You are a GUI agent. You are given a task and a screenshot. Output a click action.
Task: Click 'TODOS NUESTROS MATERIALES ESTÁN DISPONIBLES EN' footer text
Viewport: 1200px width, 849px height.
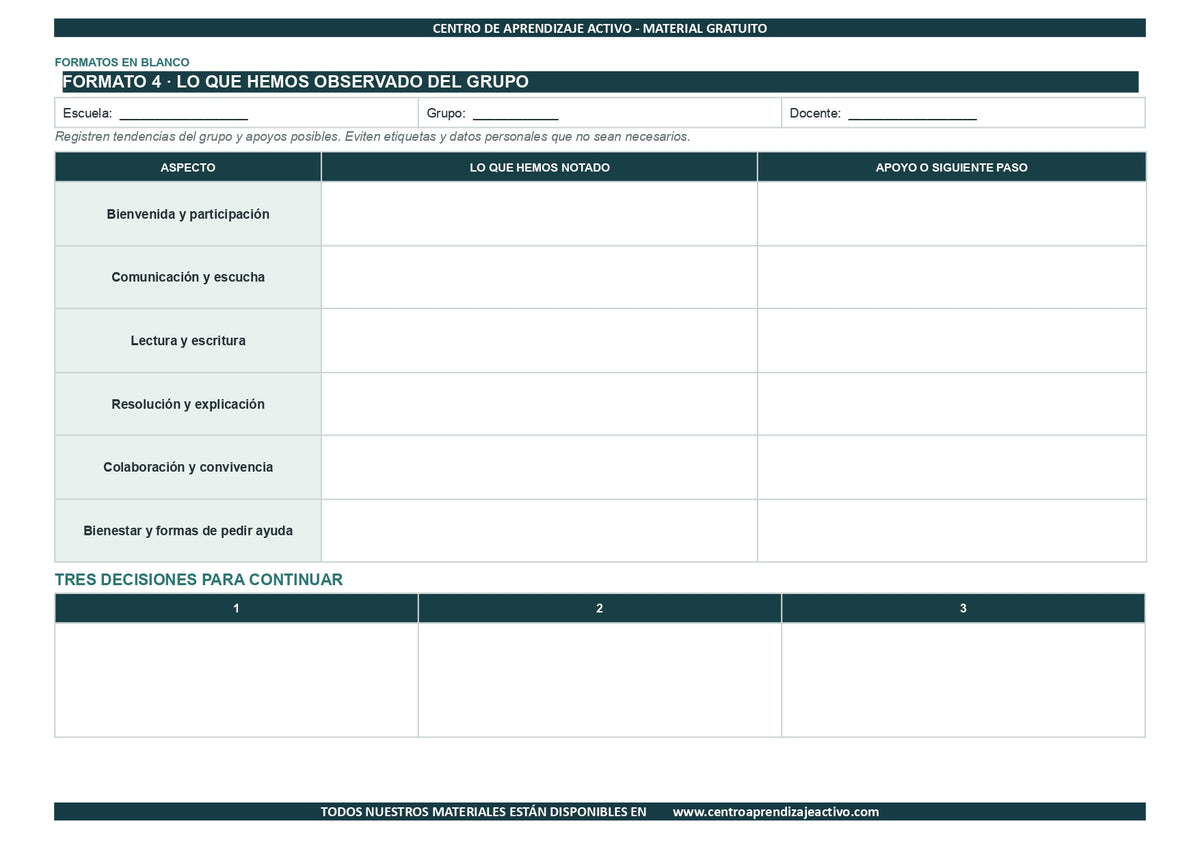pos(483,812)
